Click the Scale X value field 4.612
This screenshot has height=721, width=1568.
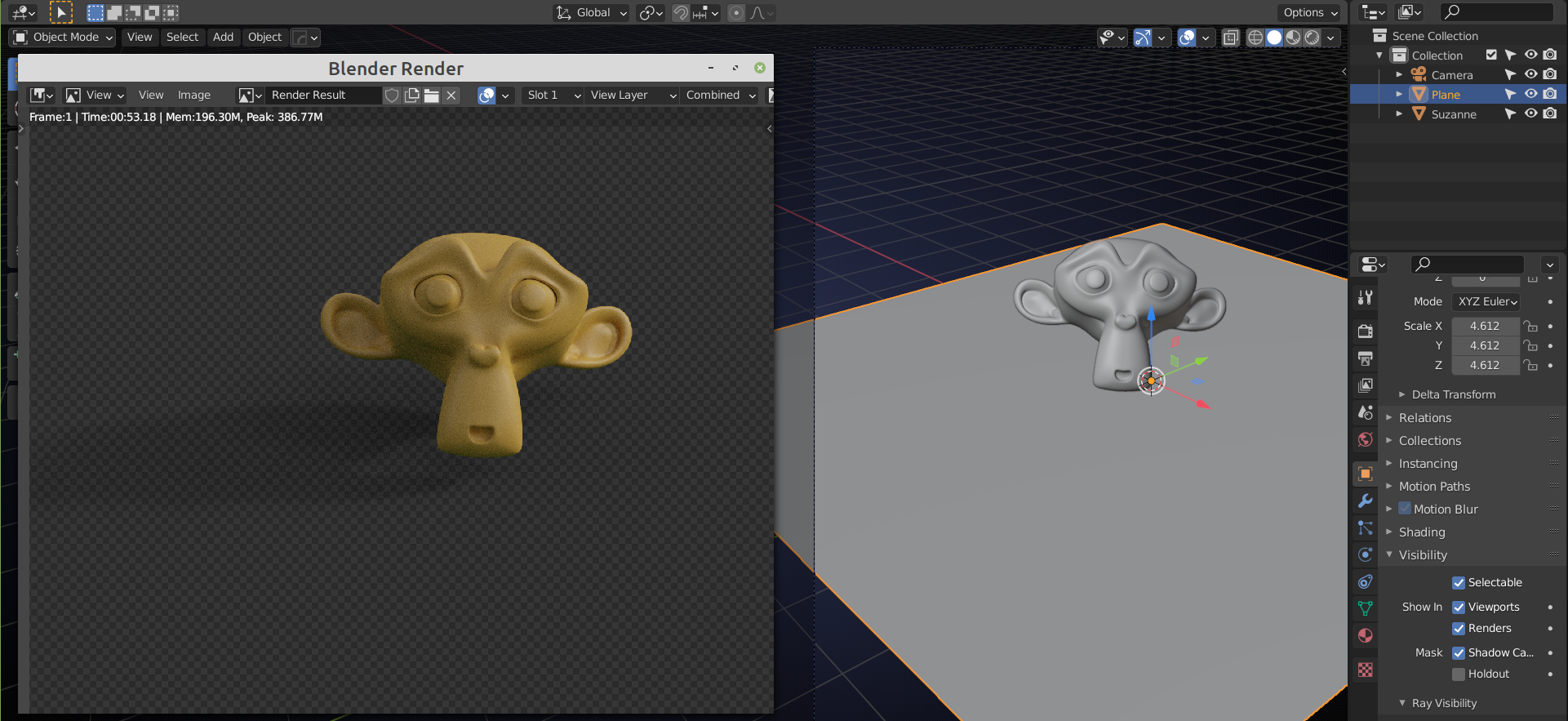coord(1485,326)
